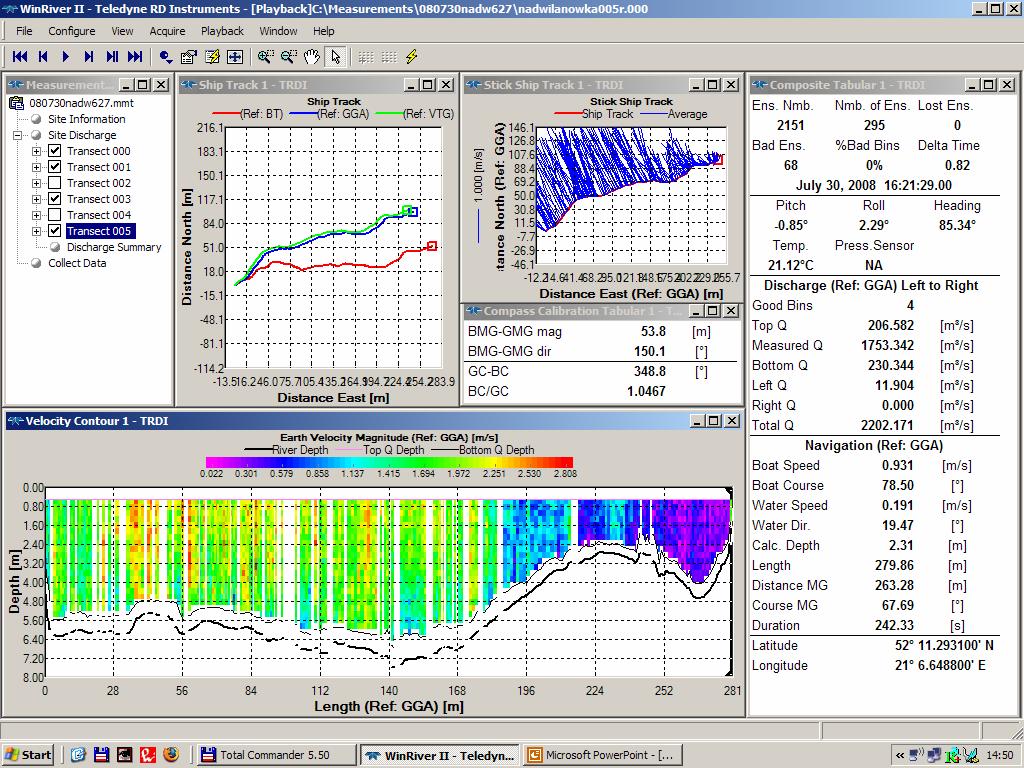Click the Total Q value 2202.171

(x=887, y=425)
